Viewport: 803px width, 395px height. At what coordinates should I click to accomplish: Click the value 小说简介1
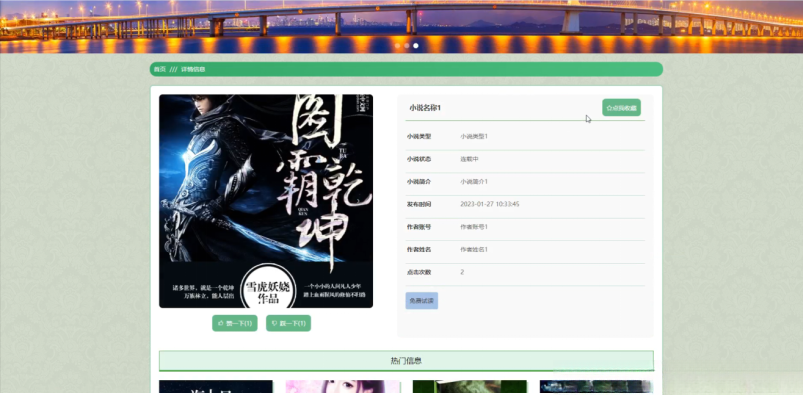474,181
